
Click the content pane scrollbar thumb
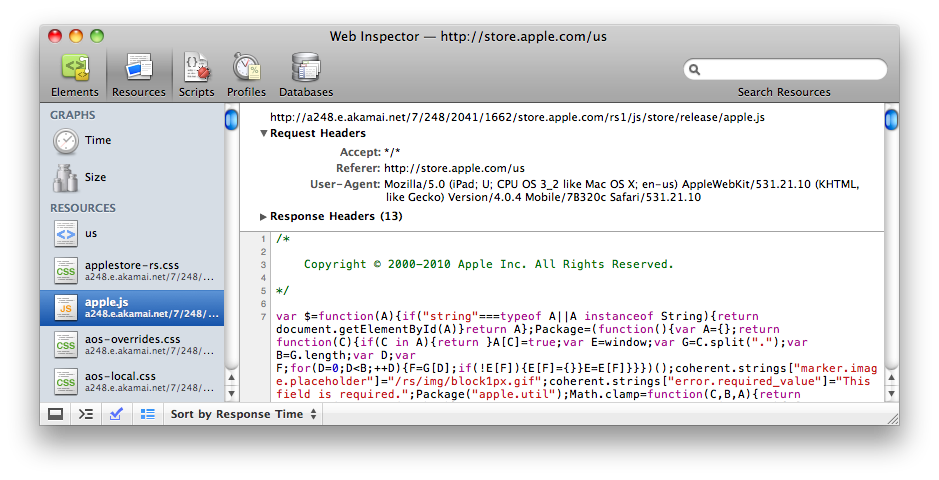(892, 119)
